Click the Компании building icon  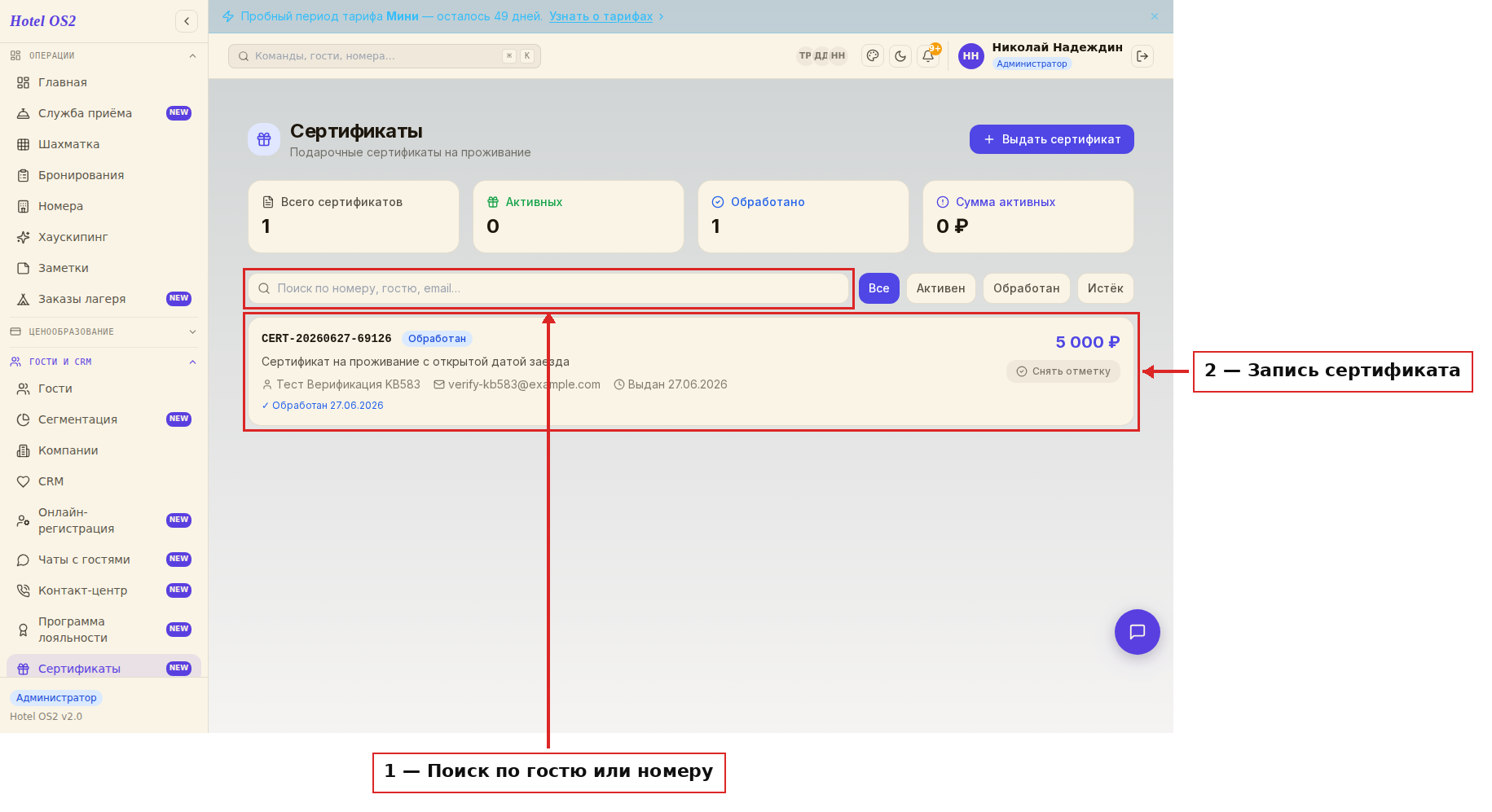pos(24,450)
